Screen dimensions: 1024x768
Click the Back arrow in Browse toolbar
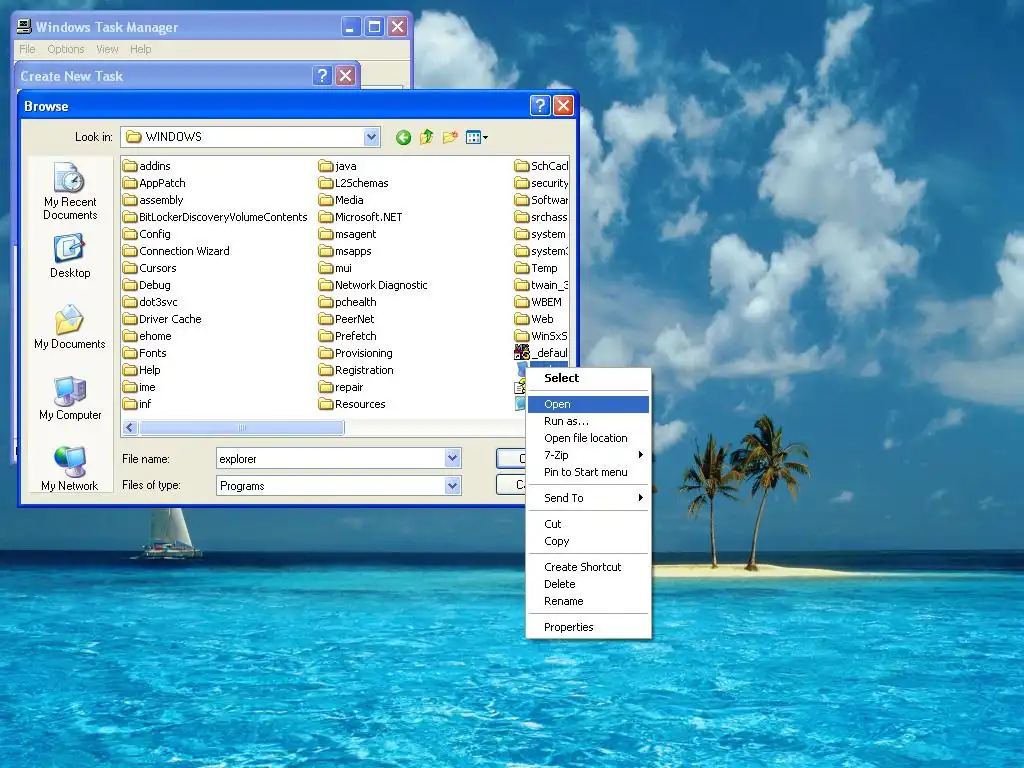[403, 137]
